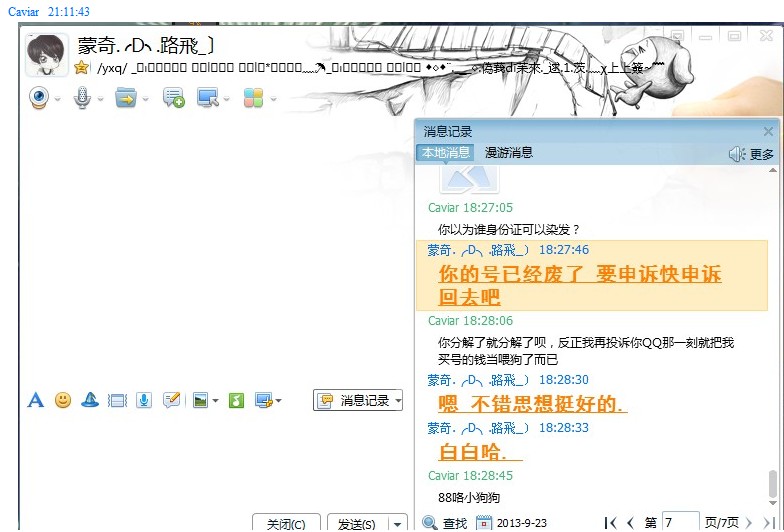Expand the microphone options arrow
Image resolution: width=784 pixels, height=532 pixels.
pos(100,99)
